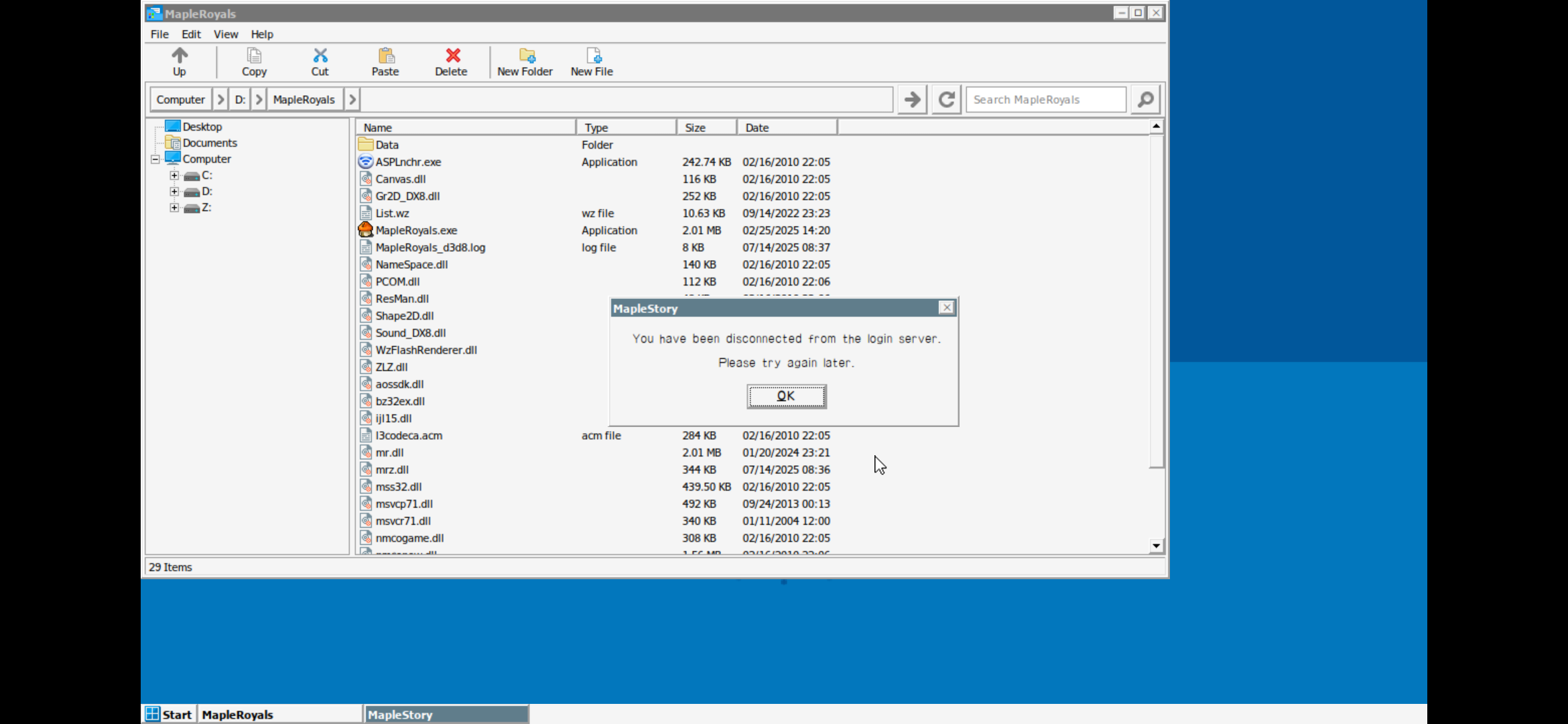Image resolution: width=1568 pixels, height=724 pixels.
Task: Click the Paste clipboard icon
Action: tap(385, 56)
